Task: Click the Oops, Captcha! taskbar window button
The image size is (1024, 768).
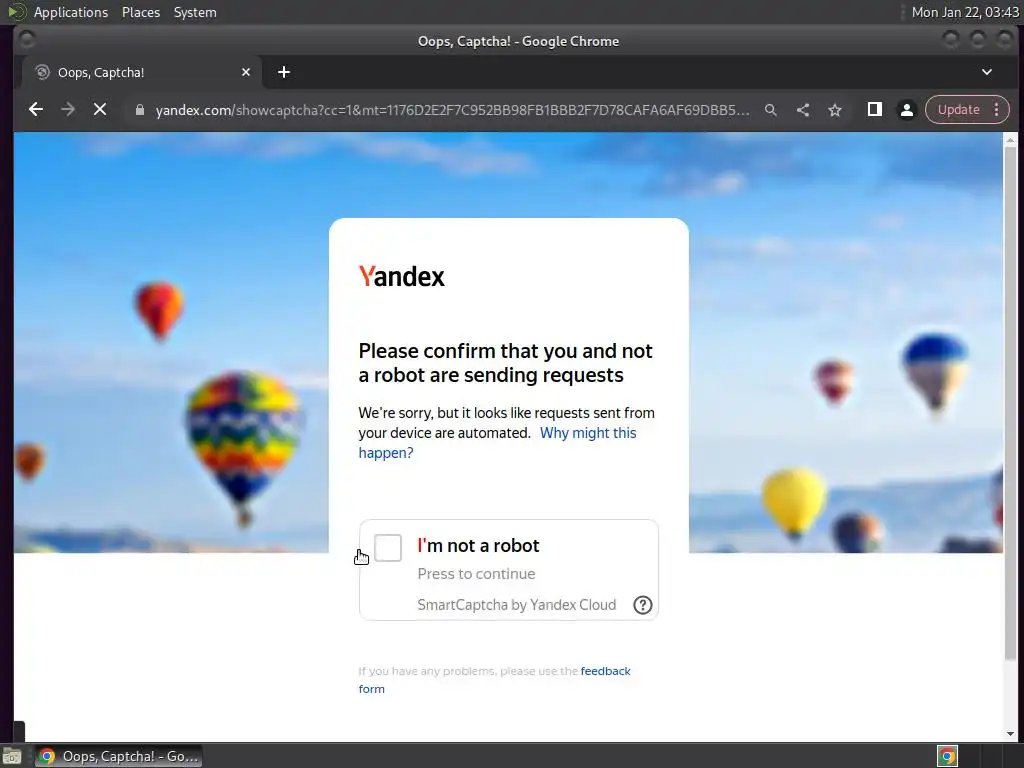Action: [118, 756]
